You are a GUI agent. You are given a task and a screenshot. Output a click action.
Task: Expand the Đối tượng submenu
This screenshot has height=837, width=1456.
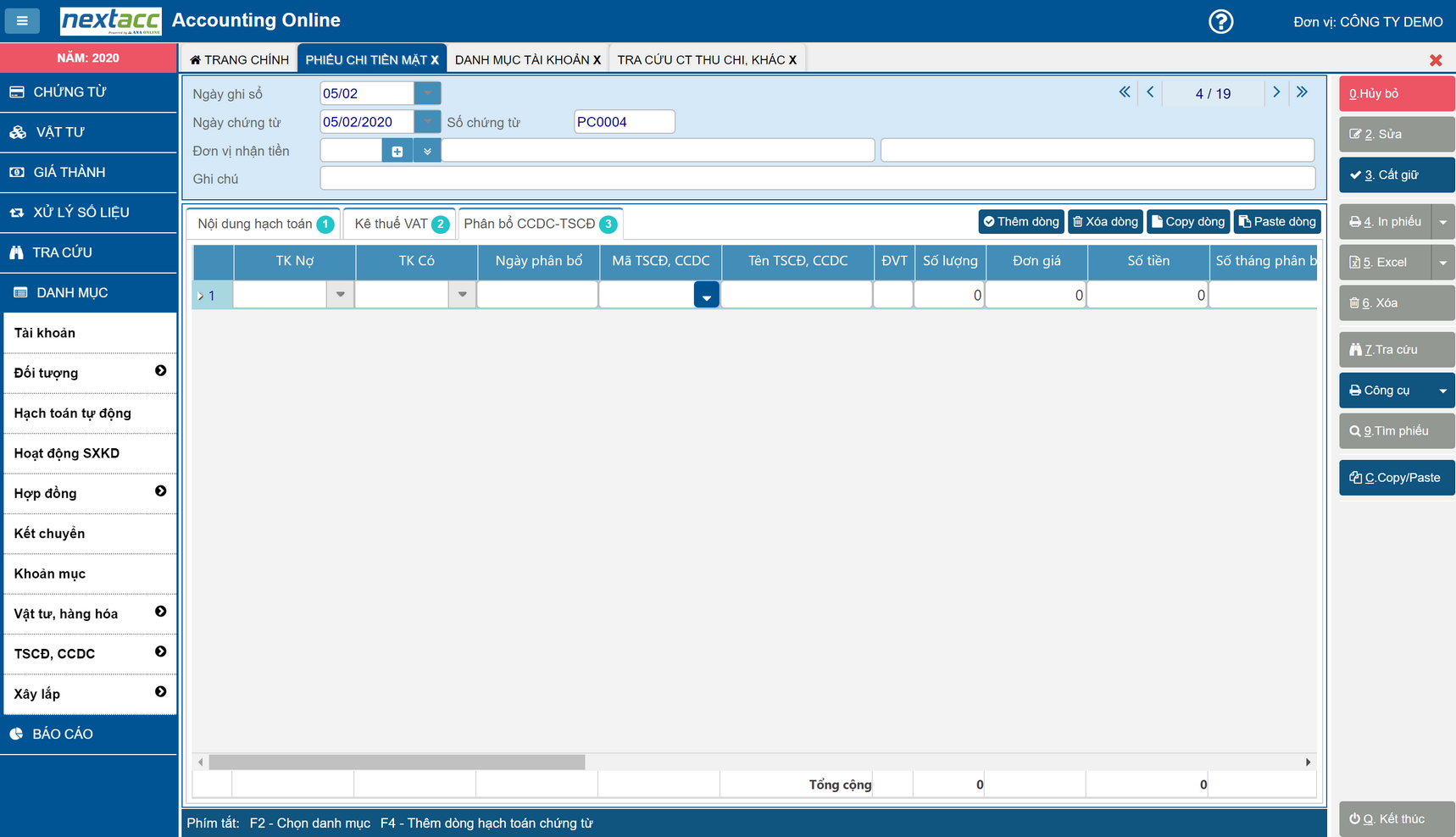pyautogui.click(x=160, y=371)
